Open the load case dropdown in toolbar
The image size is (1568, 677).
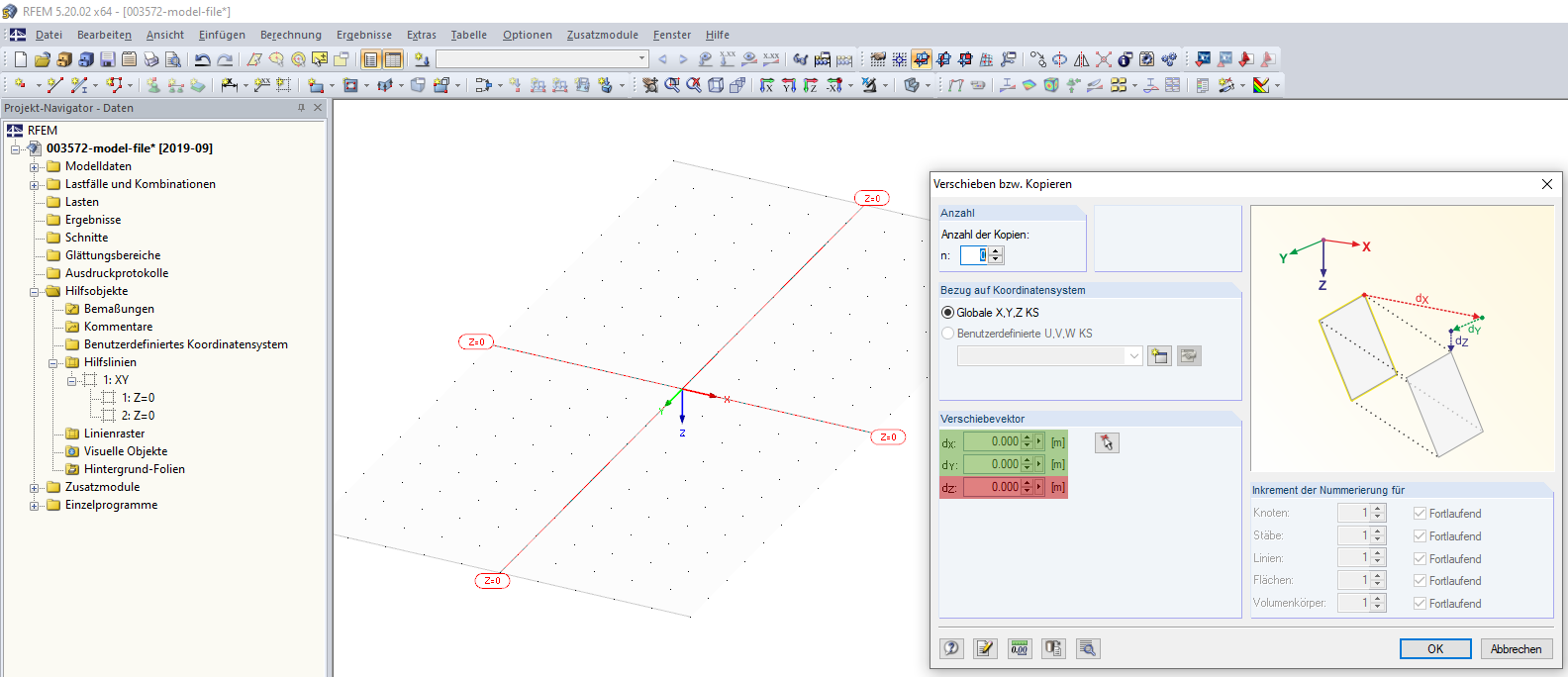(x=641, y=59)
